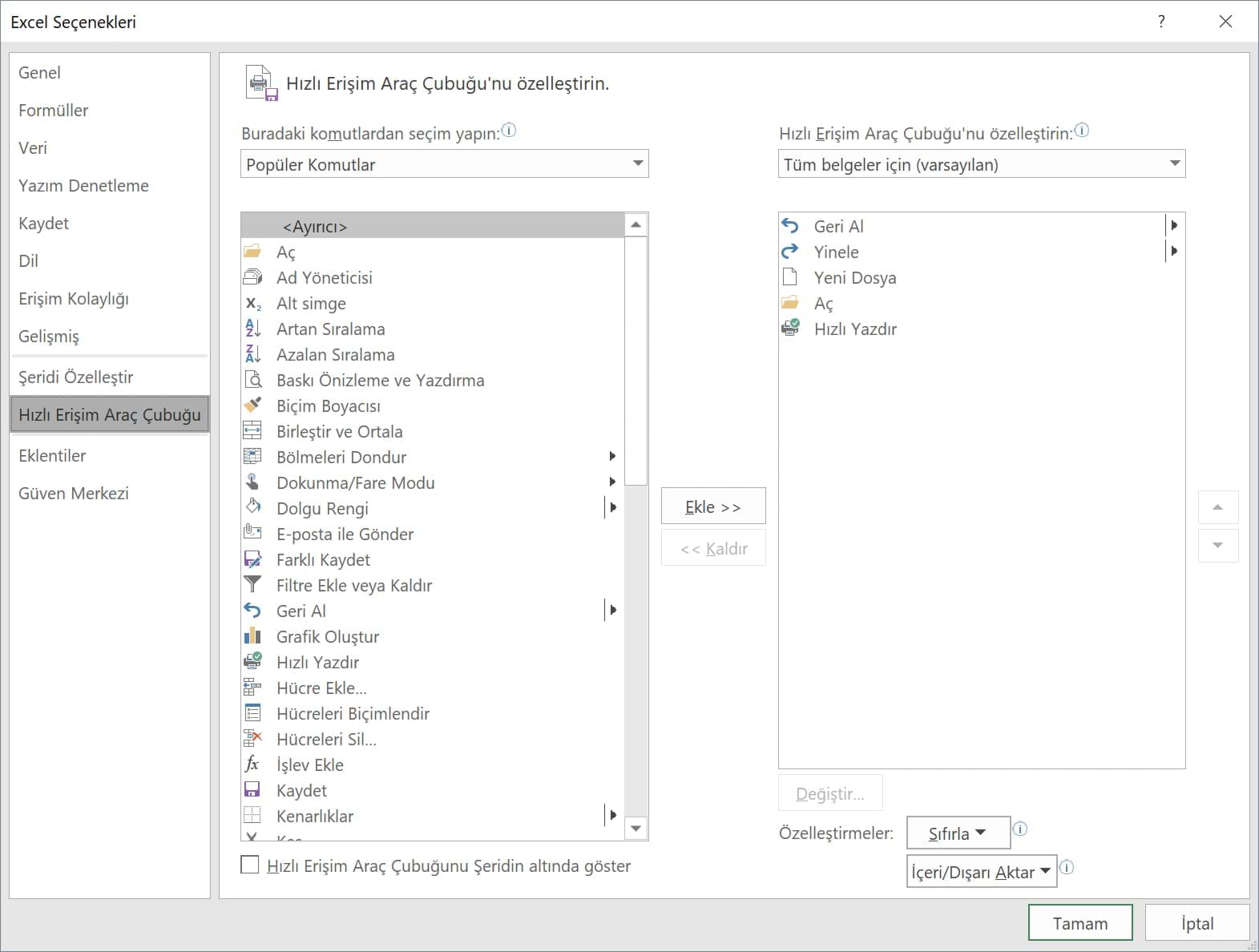Choose the Azalan Sıralama sort icon
The width and height of the screenshot is (1259, 952).
[x=252, y=354]
